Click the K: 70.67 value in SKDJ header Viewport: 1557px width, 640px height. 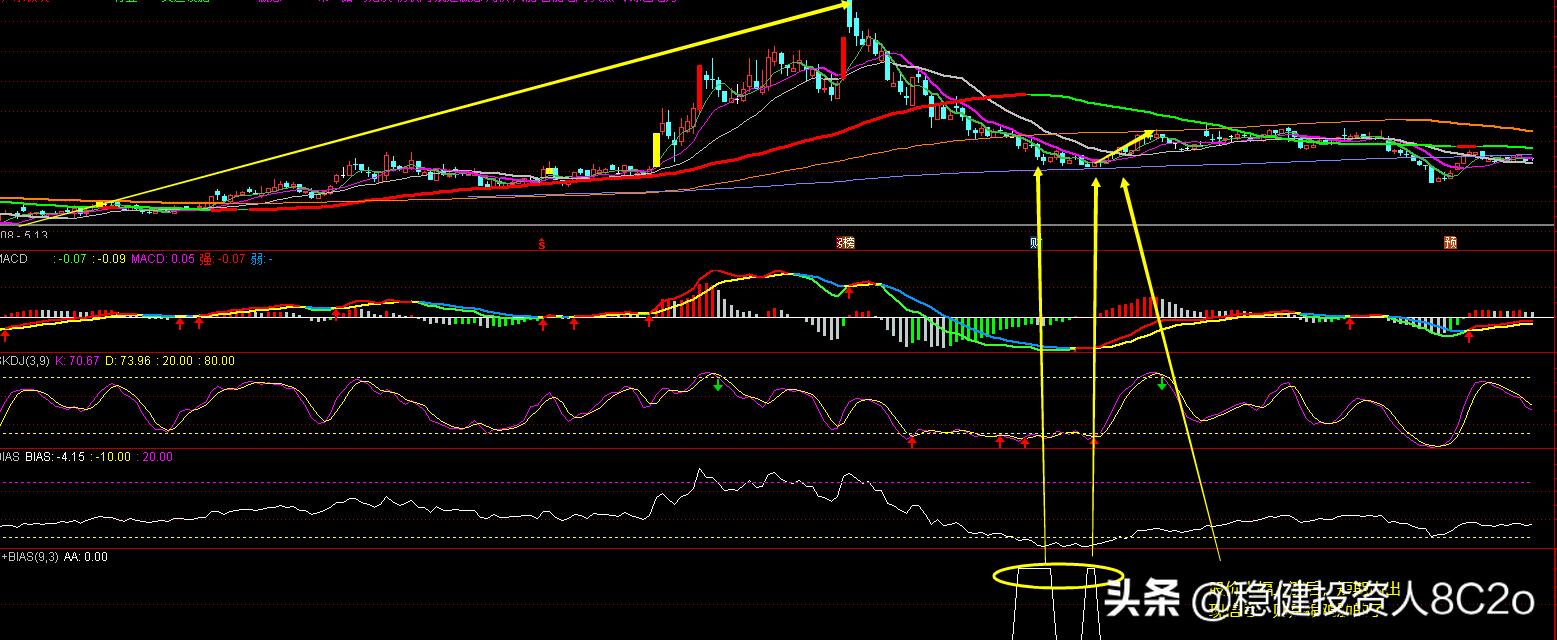tap(77, 360)
